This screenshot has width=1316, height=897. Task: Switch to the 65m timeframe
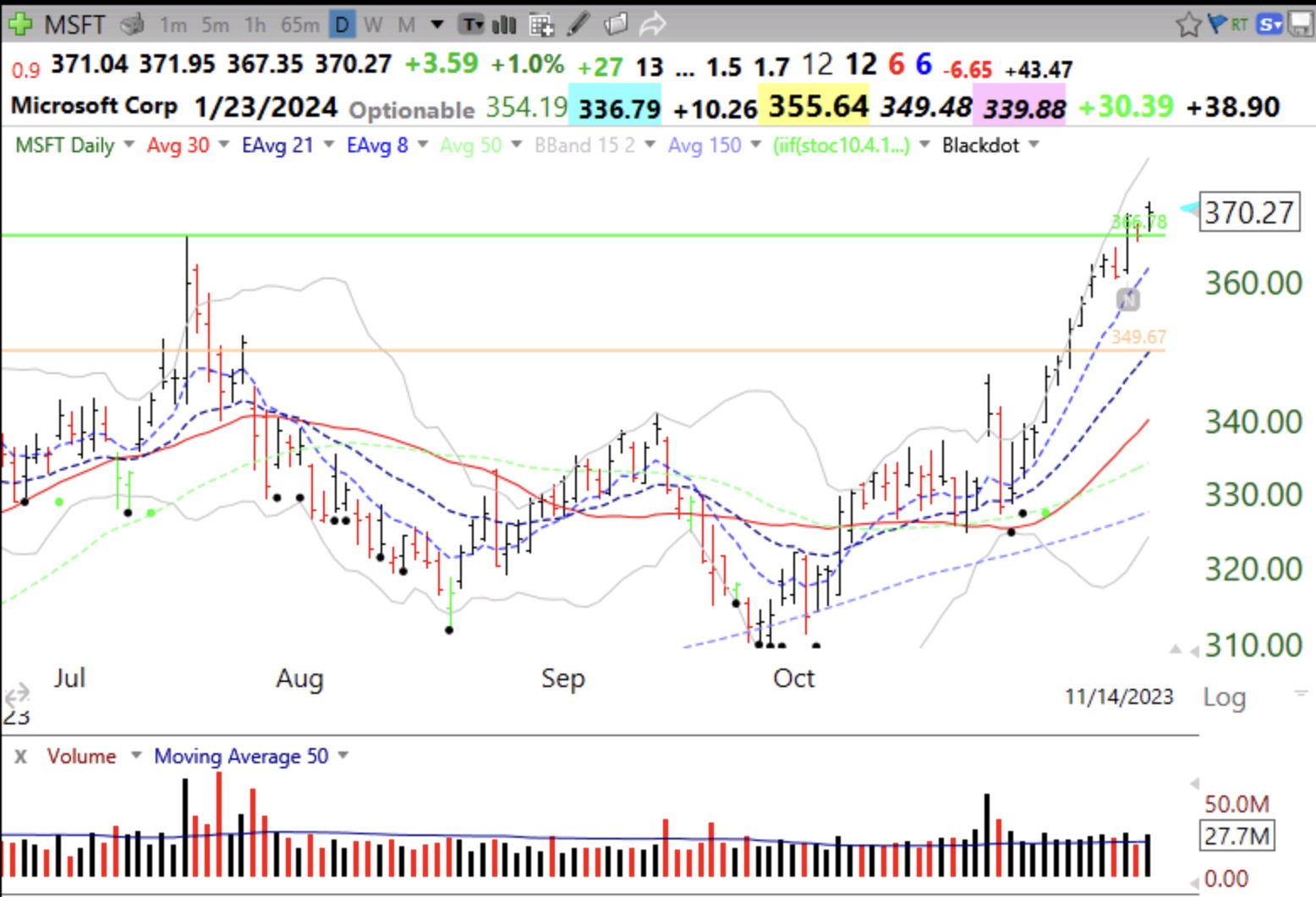pyautogui.click(x=300, y=25)
